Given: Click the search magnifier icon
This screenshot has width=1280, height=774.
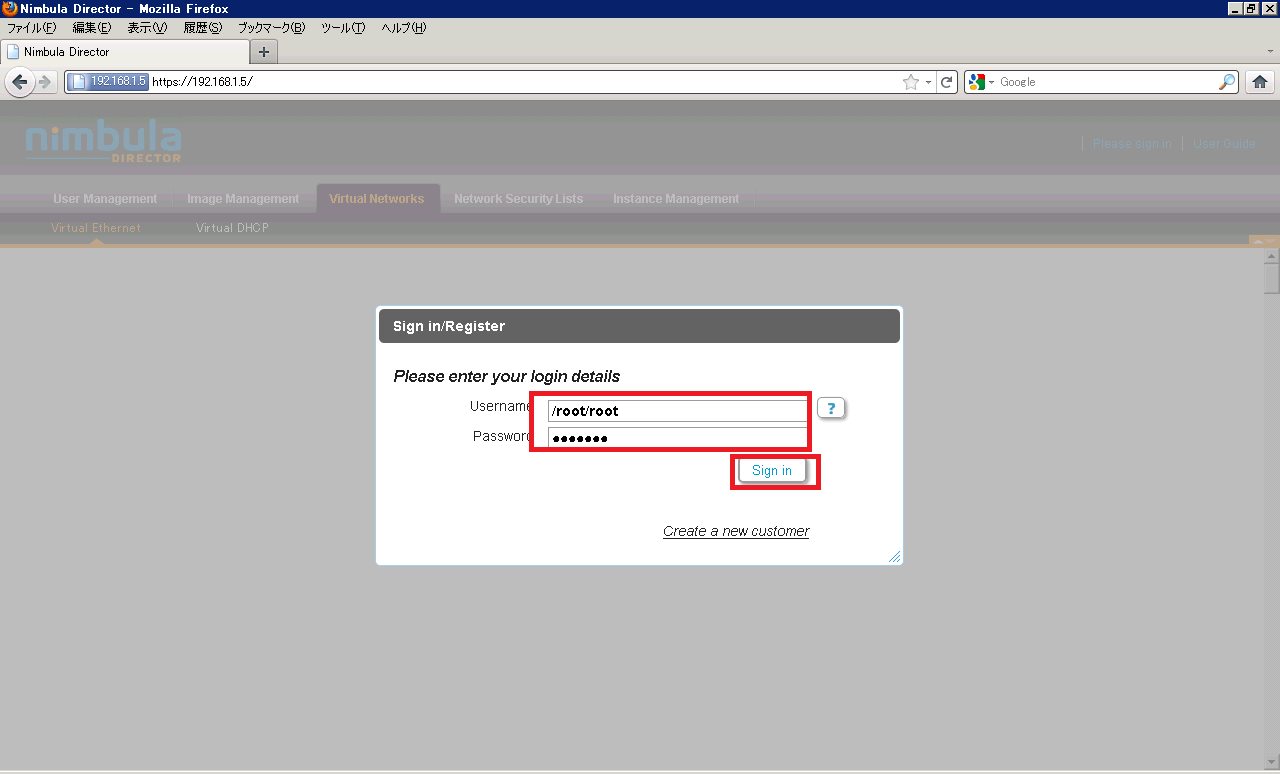Looking at the screenshot, I should (x=1227, y=82).
